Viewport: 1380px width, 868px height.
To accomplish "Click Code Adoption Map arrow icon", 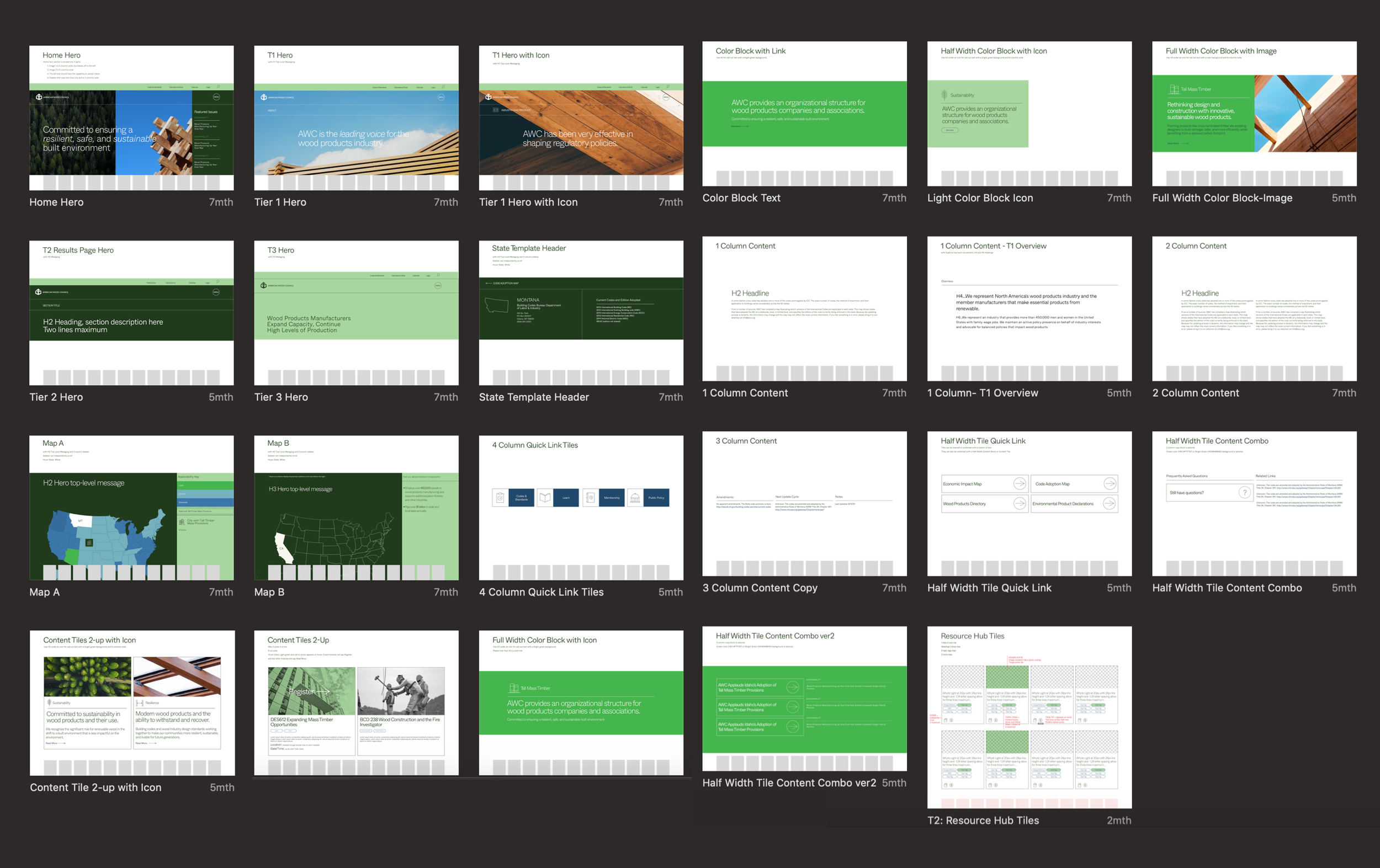I will coord(1110,483).
